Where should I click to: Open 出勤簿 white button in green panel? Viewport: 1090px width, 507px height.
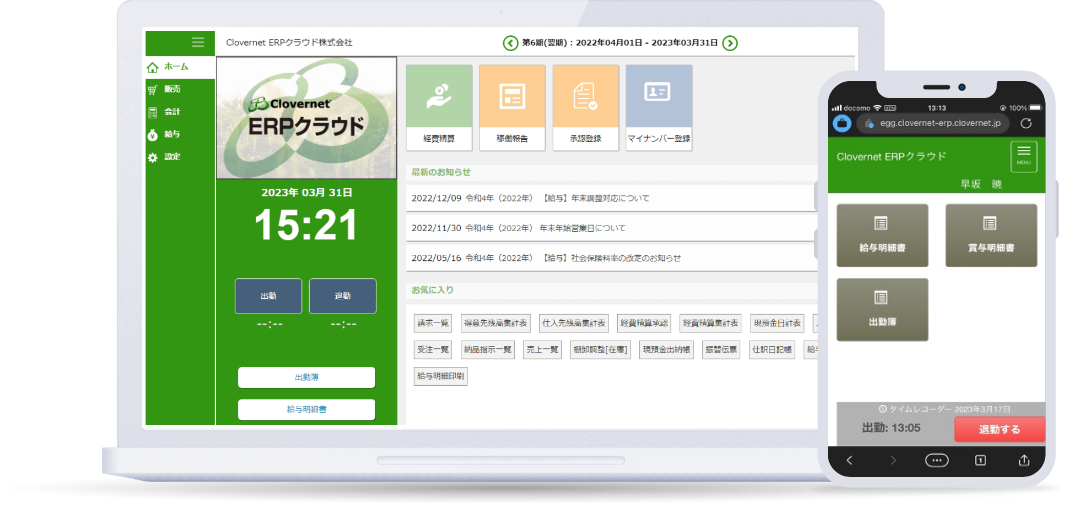(x=307, y=378)
